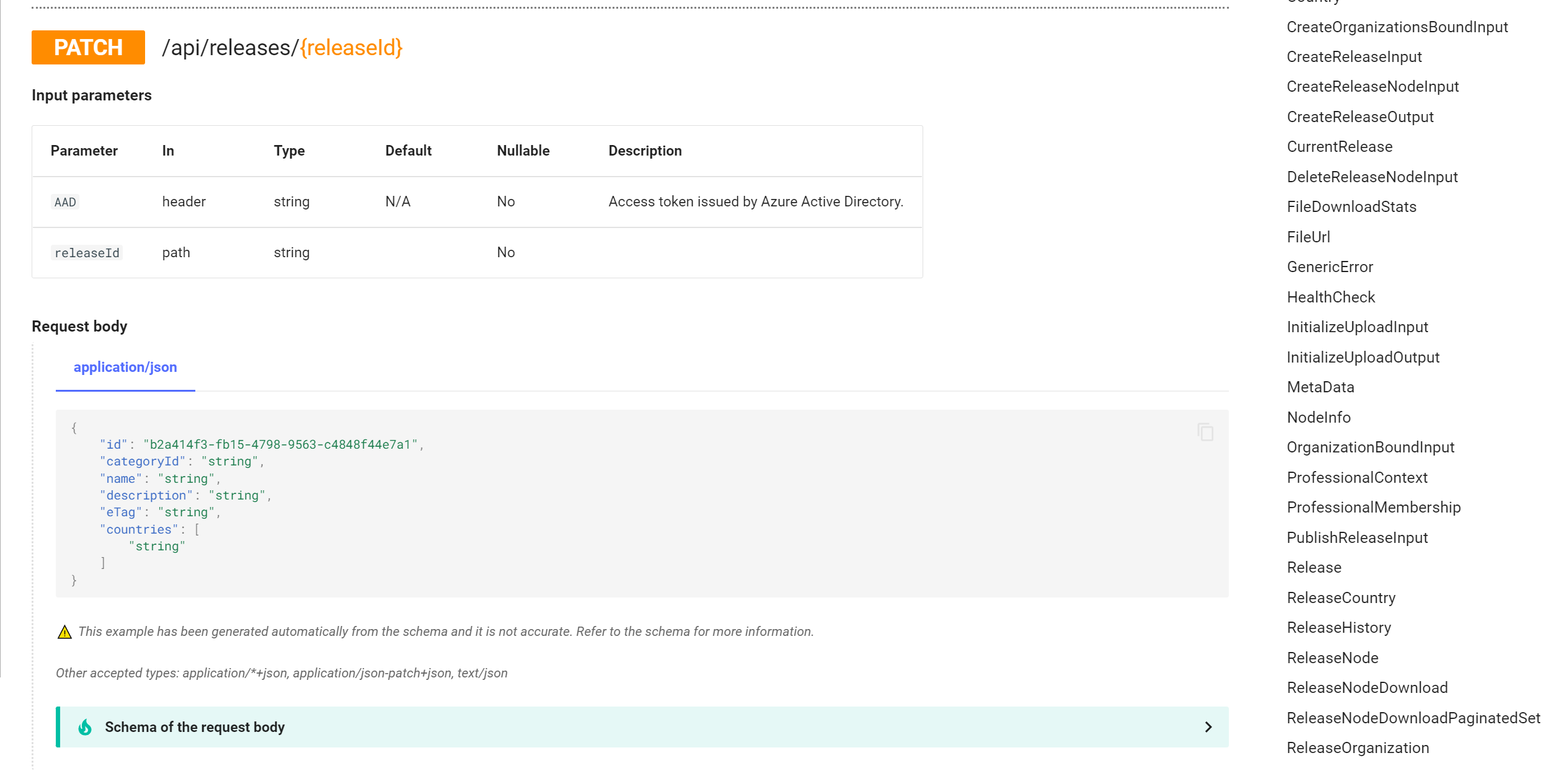Select MetaData from the schema list
The image size is (1568, 771).
pyautogui.click(x=1321, y=387)
